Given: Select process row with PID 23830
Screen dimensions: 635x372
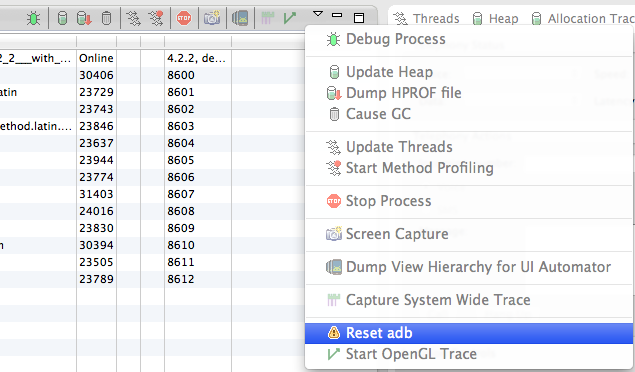Looking at the screenshot, I should coord(152,228).
